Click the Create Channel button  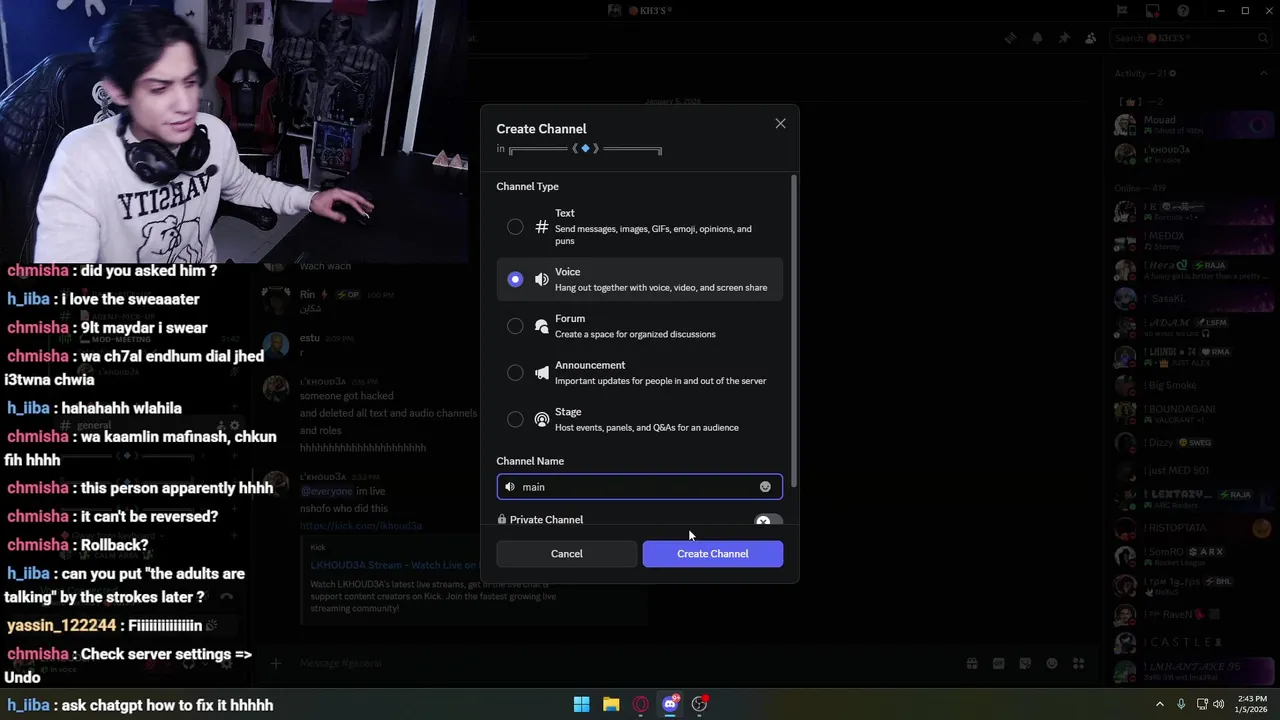tap(713, 554)
